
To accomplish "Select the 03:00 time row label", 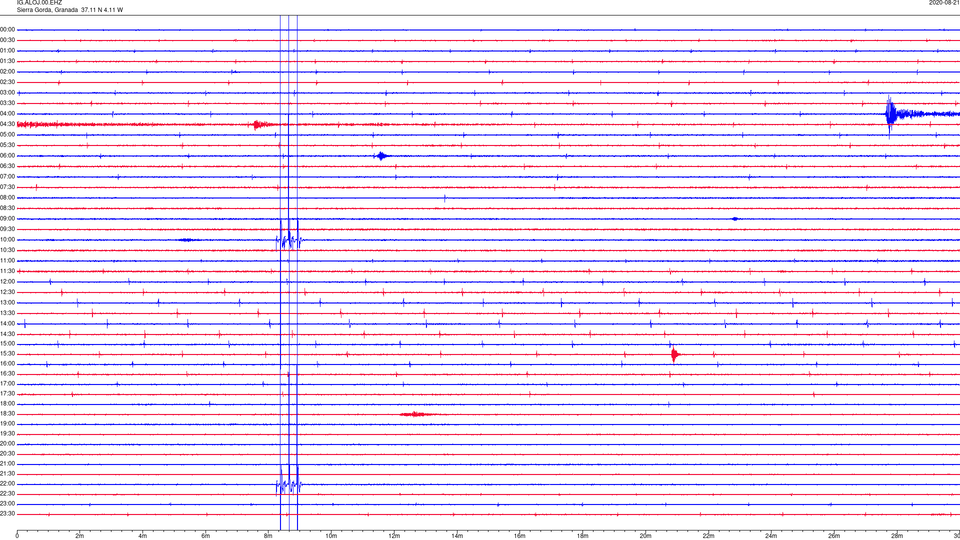I will point(8,92).
